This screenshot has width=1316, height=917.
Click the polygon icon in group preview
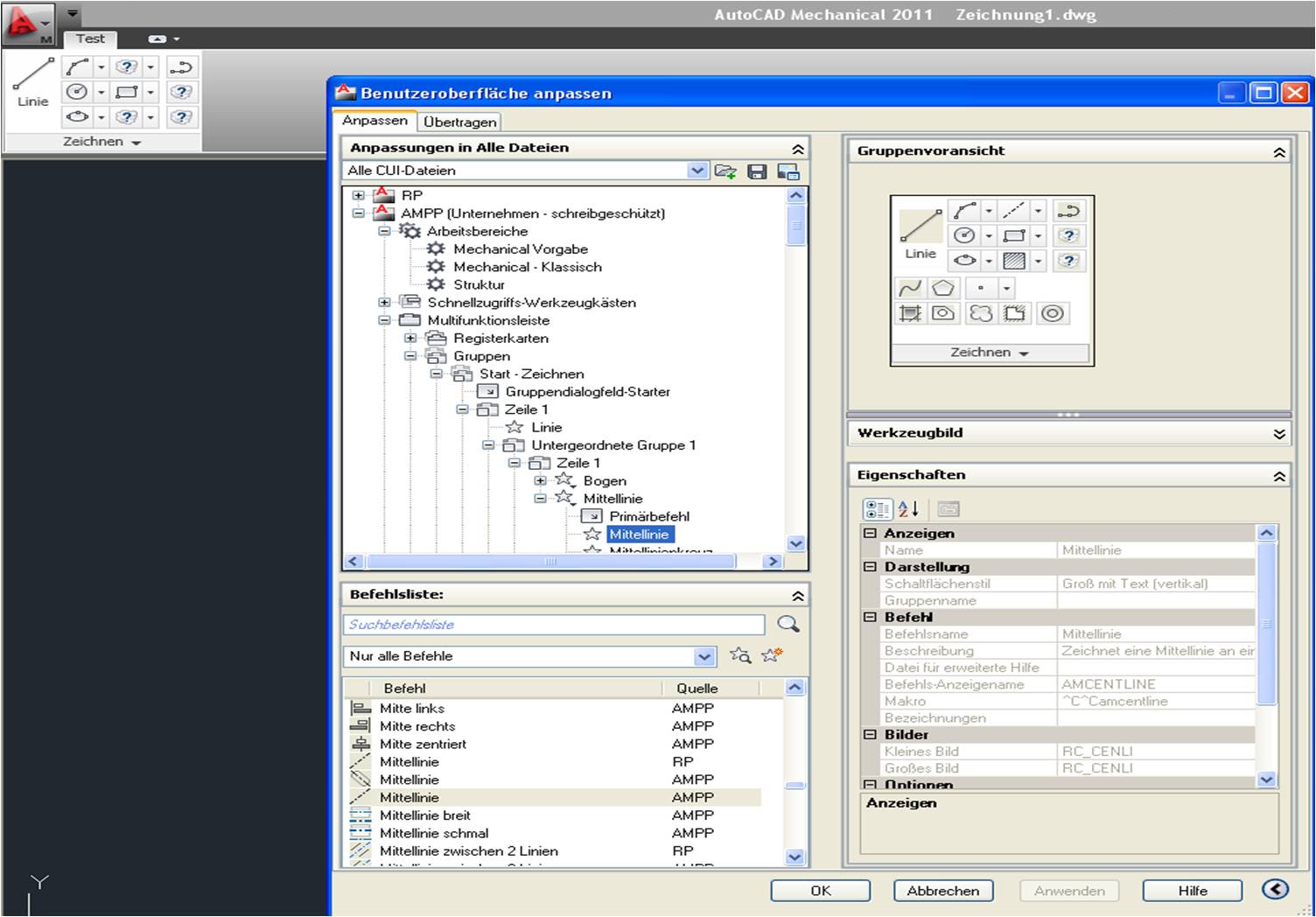pyautogui.click(x=942, y=288)
